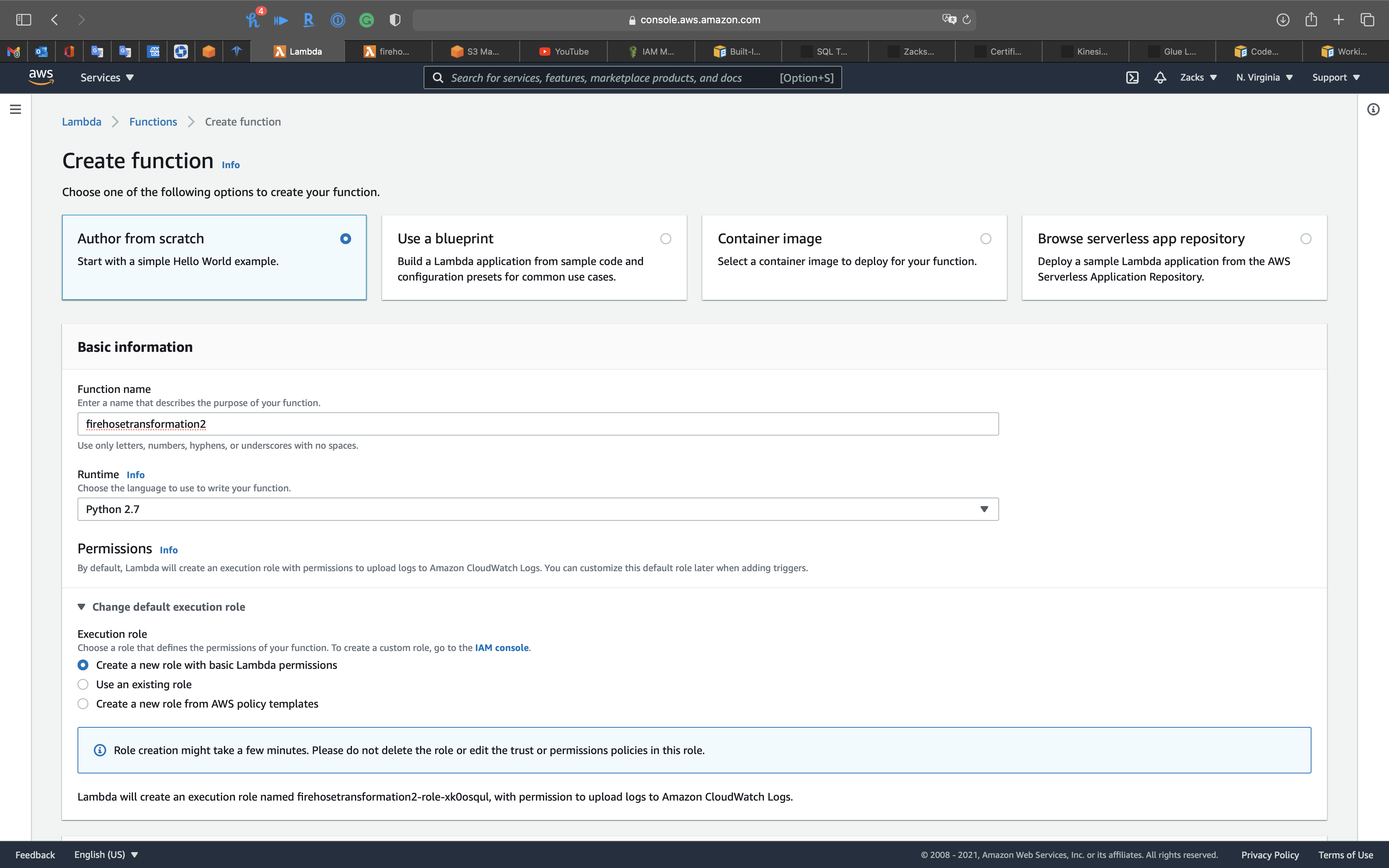
Task: Open a new tab with plus icon
Action: [1339, 19]
